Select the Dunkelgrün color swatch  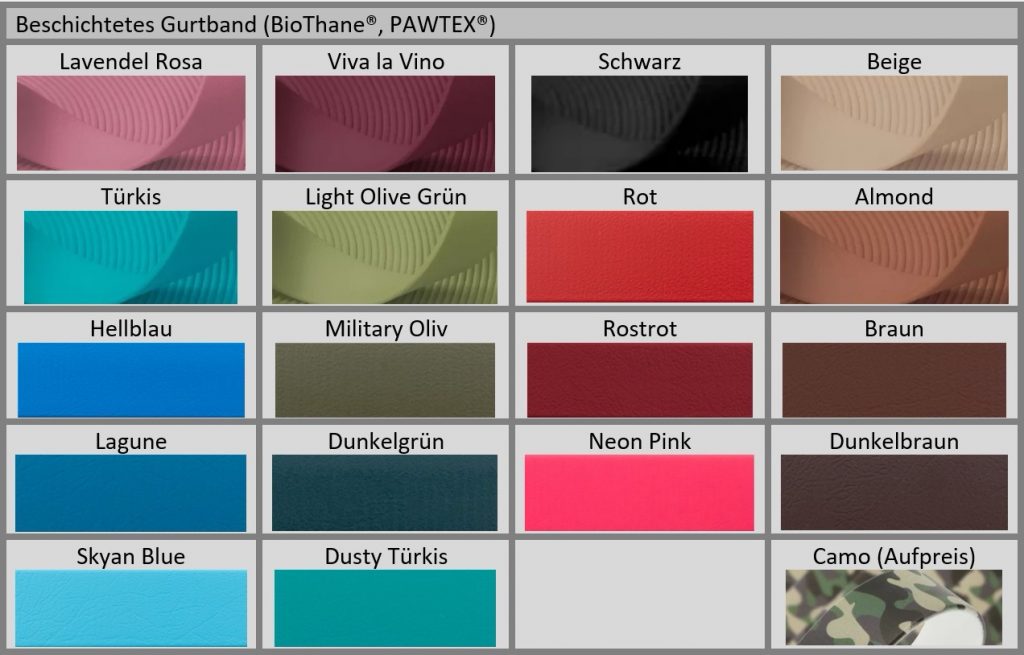coord(385,493)
